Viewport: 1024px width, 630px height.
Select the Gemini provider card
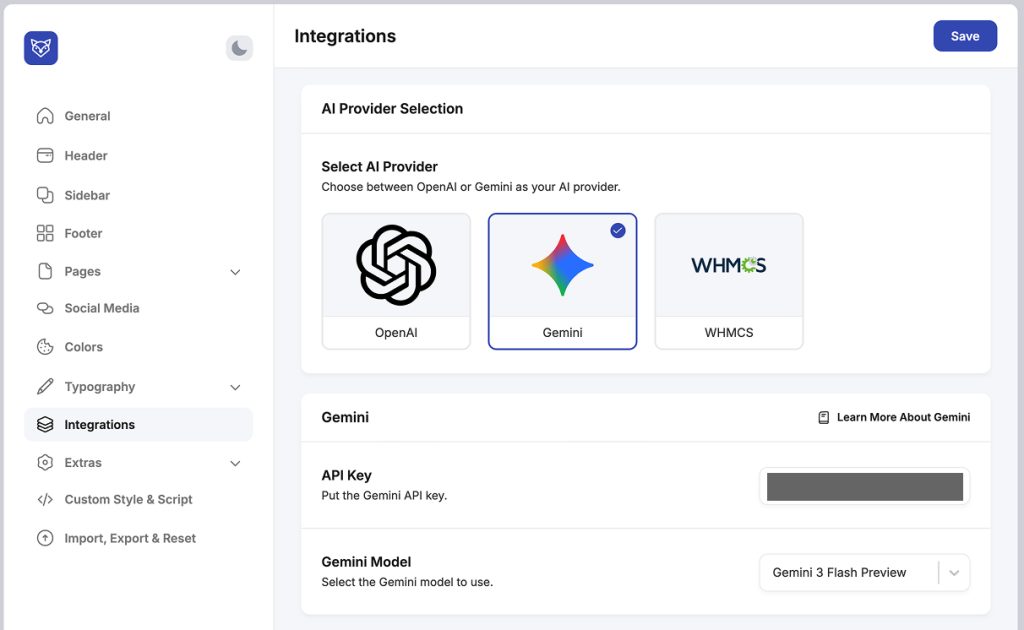pyautogui.click(x=562, y=281)
